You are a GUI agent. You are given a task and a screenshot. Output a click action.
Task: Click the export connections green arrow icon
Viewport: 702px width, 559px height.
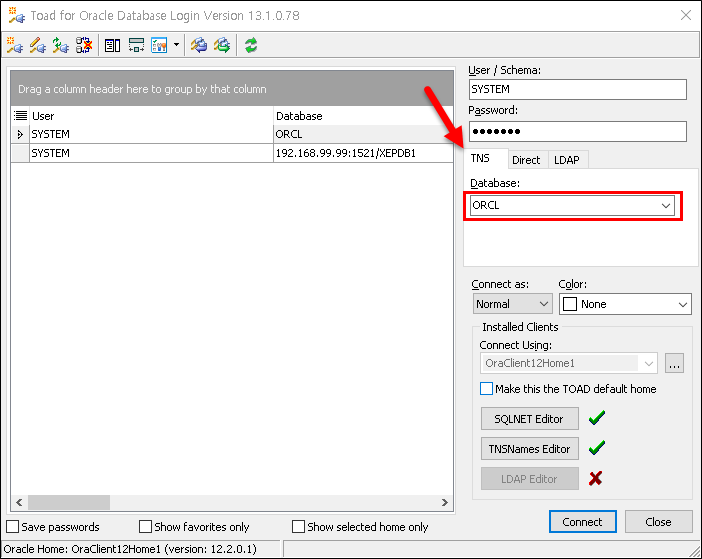222,45
